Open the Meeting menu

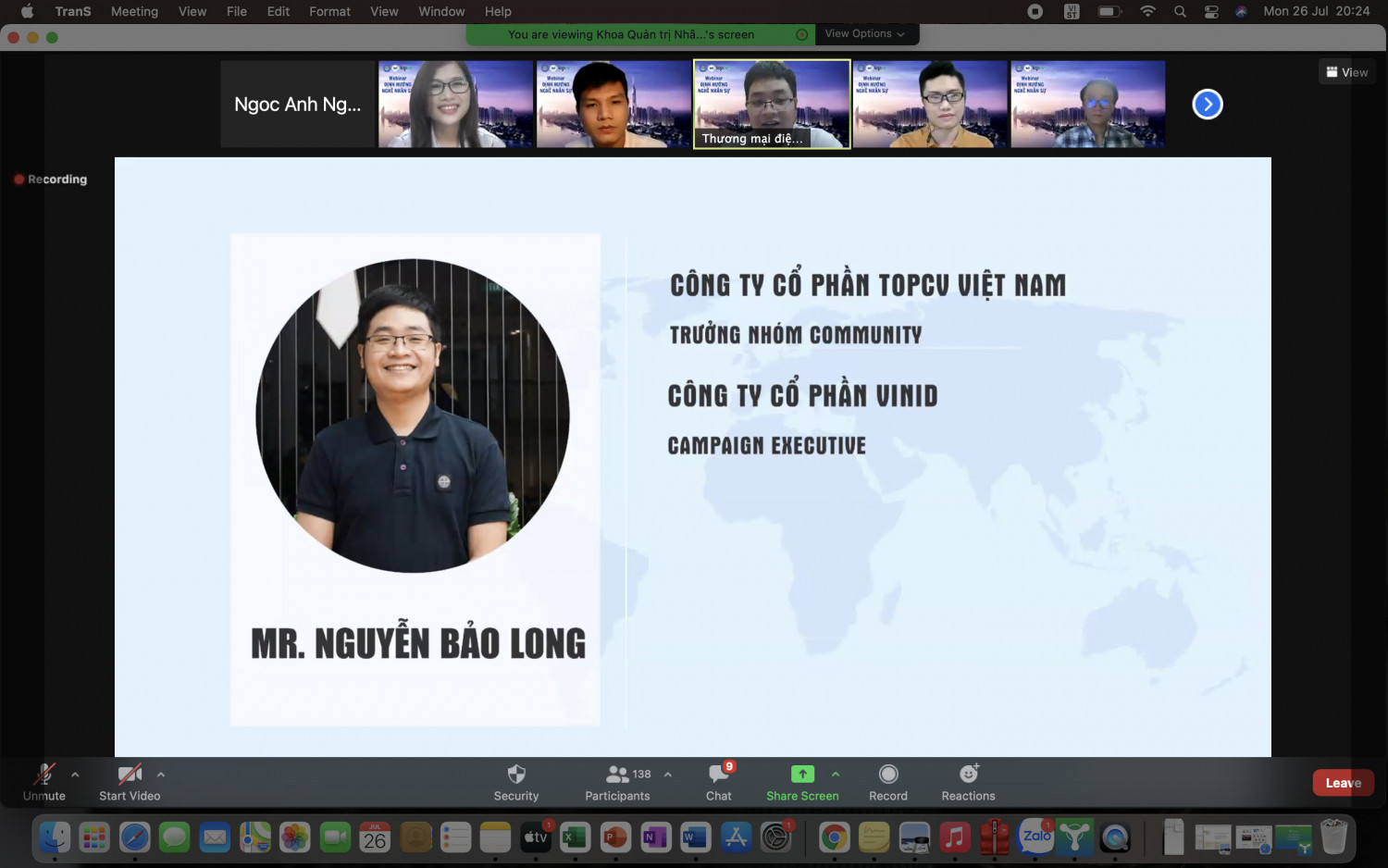pos(134,11)
